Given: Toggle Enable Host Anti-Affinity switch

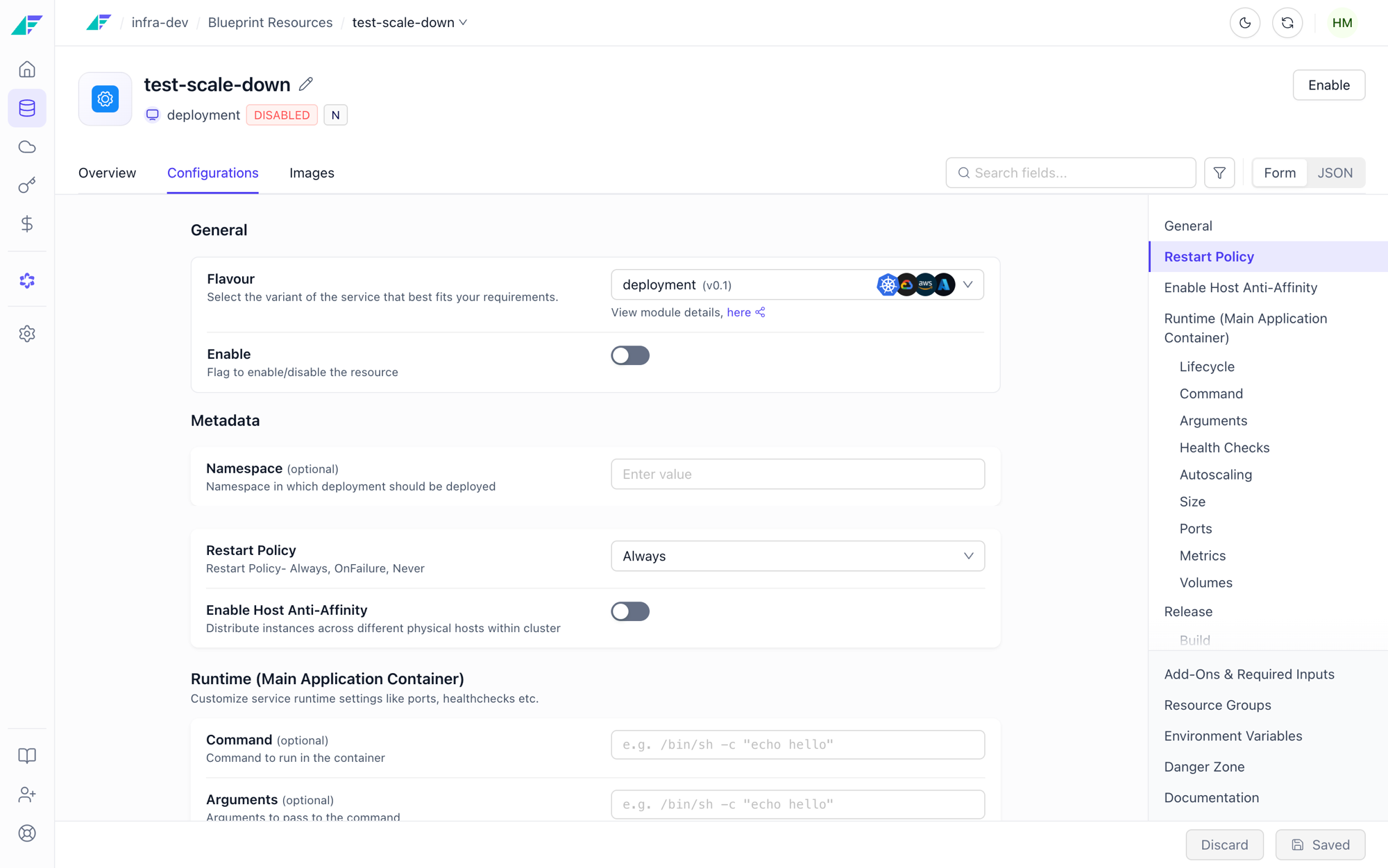Looking at the screenshot, I should 630,611.
